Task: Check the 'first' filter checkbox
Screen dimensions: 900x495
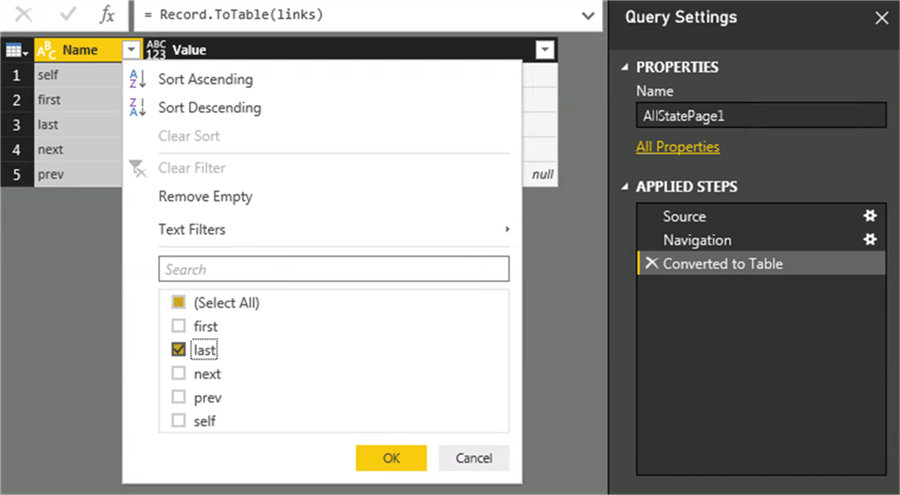Action: [x=179, y=326]
